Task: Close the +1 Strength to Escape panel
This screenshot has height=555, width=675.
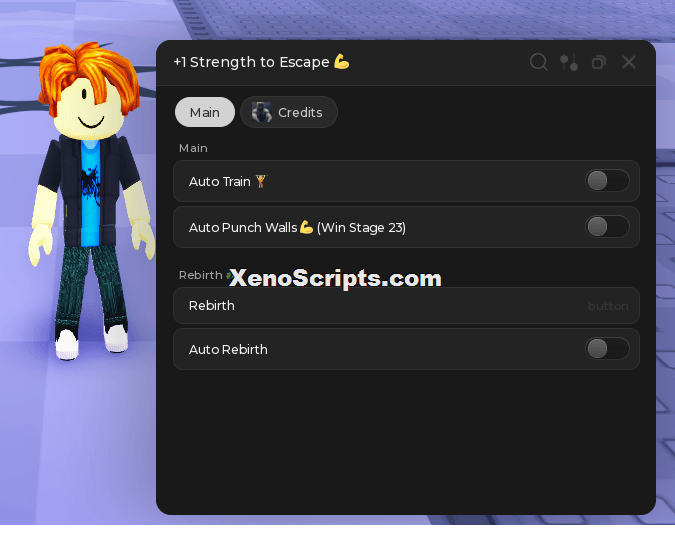Action: pyautogui.click(x=629, y=62)
